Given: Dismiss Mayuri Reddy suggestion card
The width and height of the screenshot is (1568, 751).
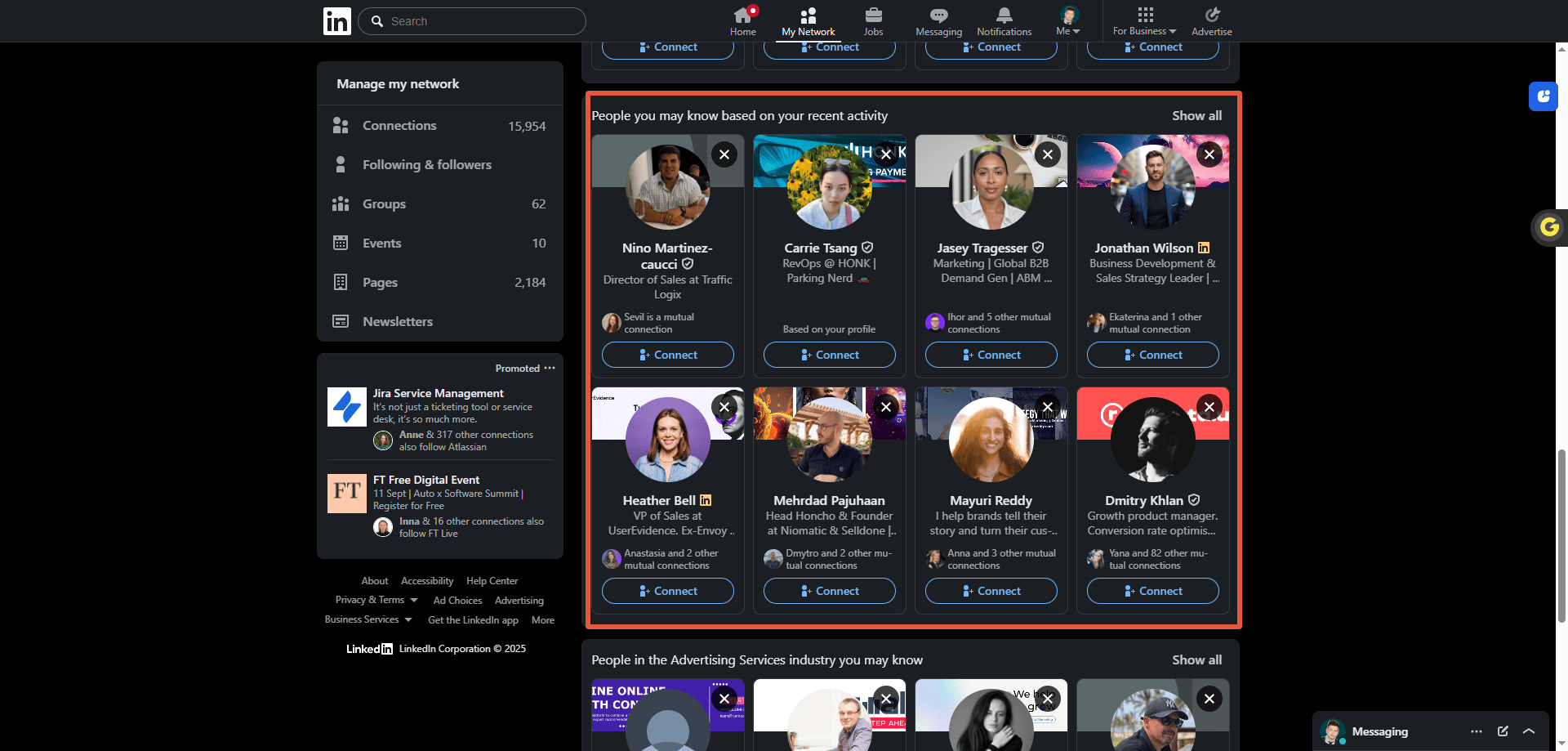Looking at the screenshot, I should pyautogui.click(x=1048, y=407).
